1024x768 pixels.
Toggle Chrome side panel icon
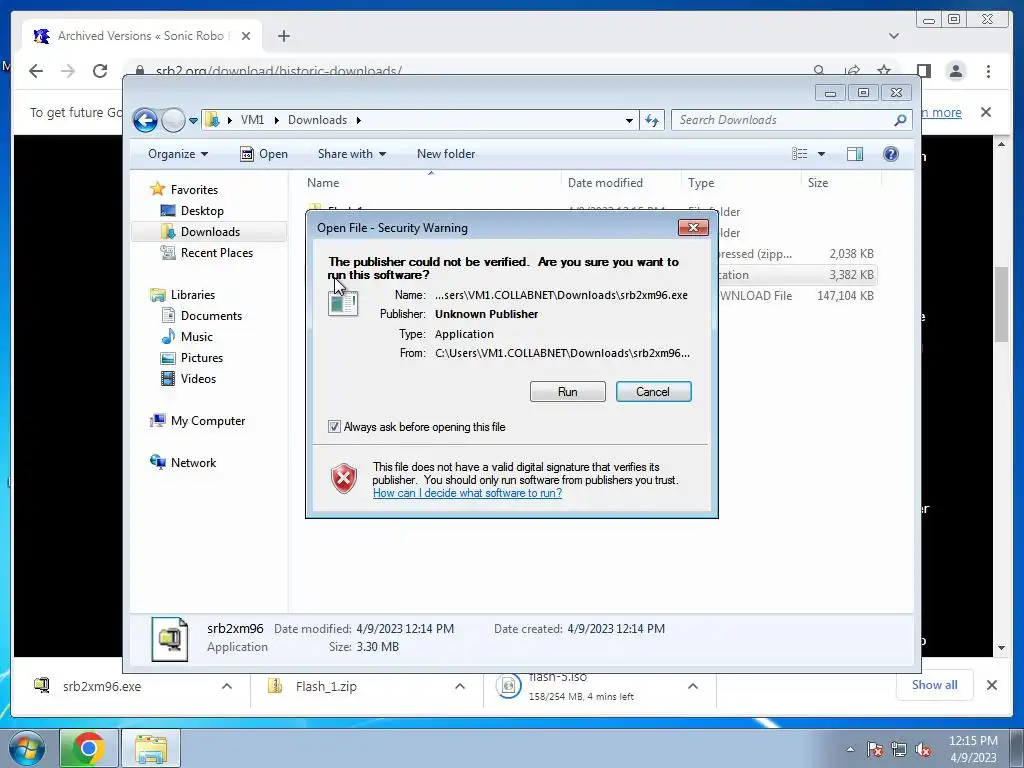923,71
